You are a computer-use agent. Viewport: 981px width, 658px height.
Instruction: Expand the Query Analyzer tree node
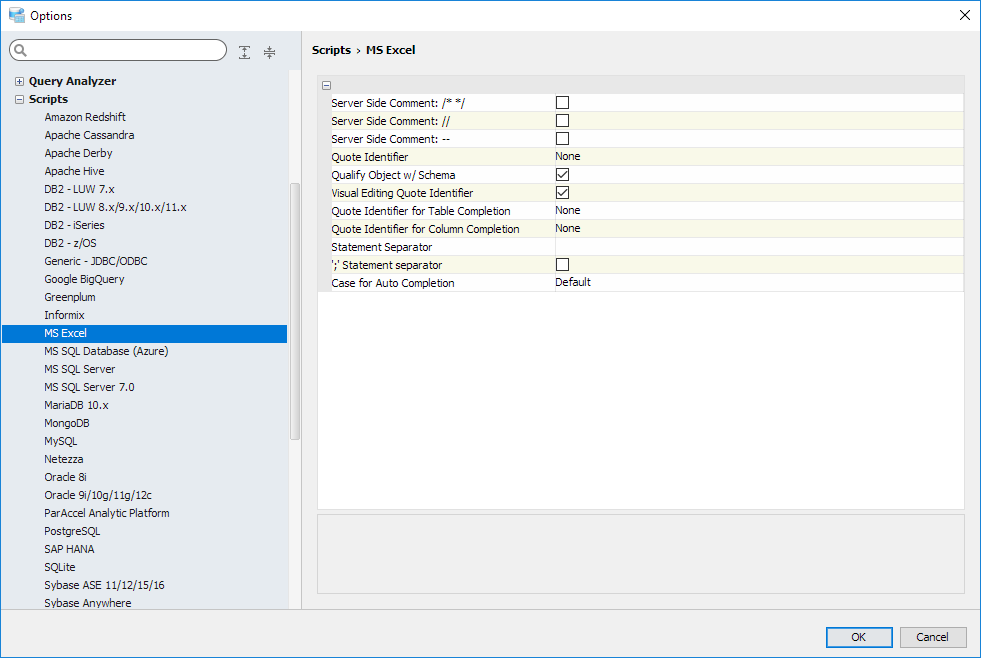point(19,81)
